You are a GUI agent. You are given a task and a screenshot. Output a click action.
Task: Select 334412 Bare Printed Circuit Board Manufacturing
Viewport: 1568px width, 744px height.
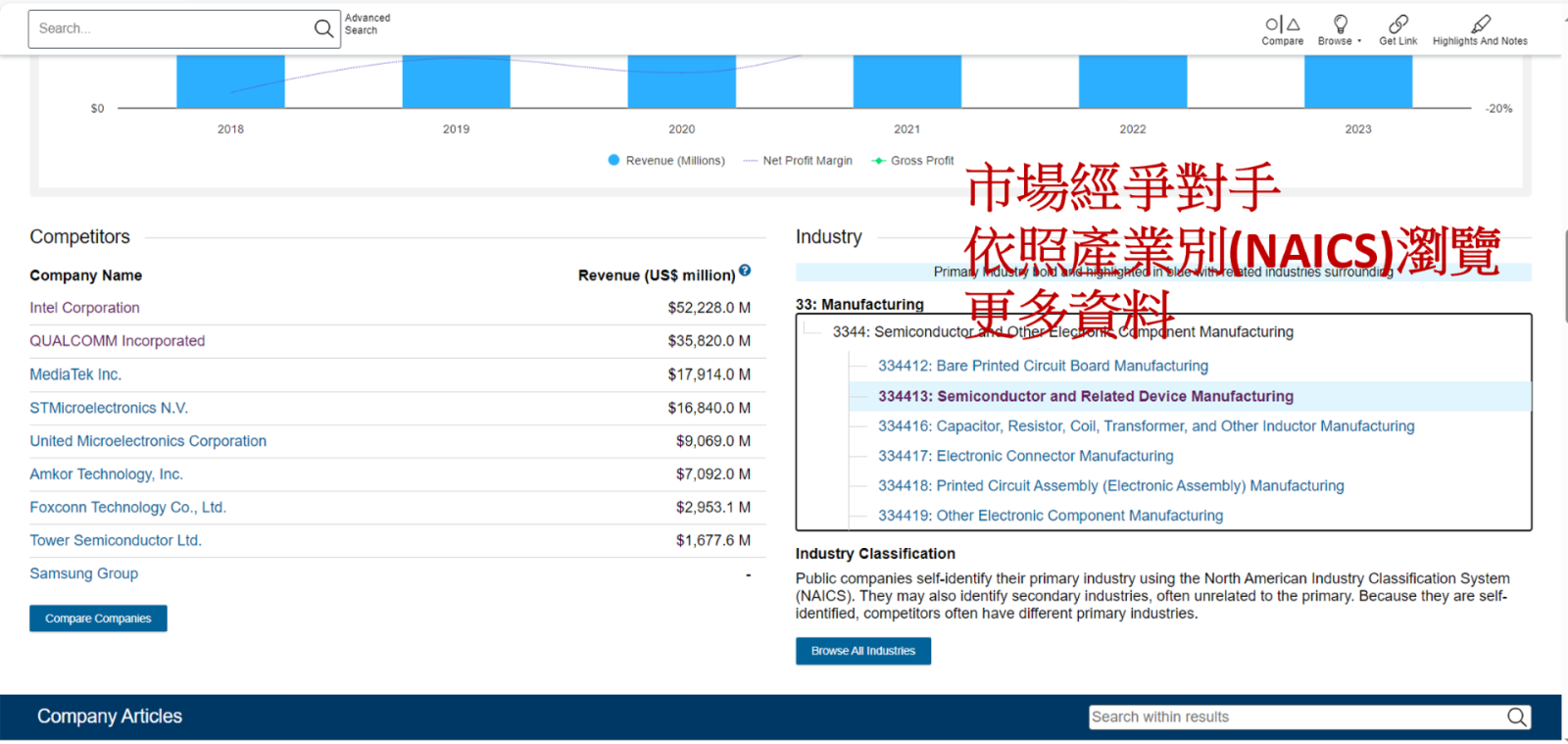[x=1043, y=366]
